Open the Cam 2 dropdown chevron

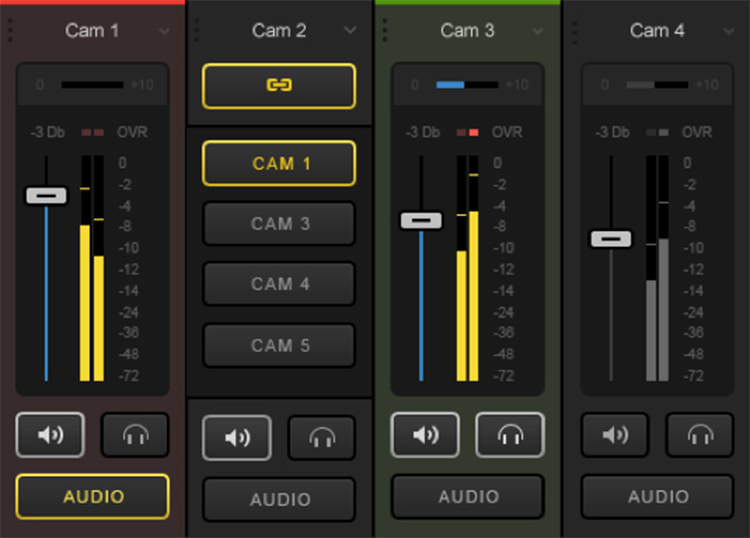click(350, 31)
